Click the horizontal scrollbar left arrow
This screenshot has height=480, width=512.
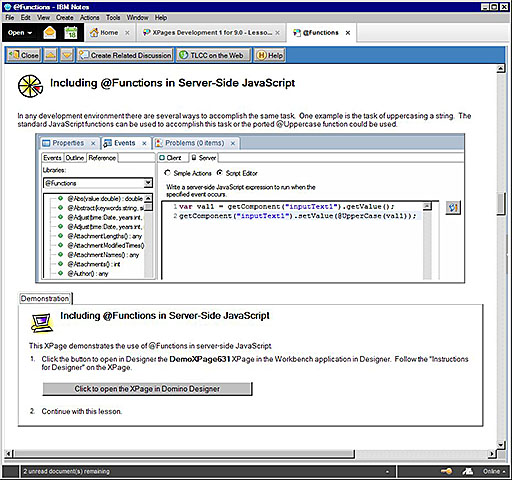[9, 453]
